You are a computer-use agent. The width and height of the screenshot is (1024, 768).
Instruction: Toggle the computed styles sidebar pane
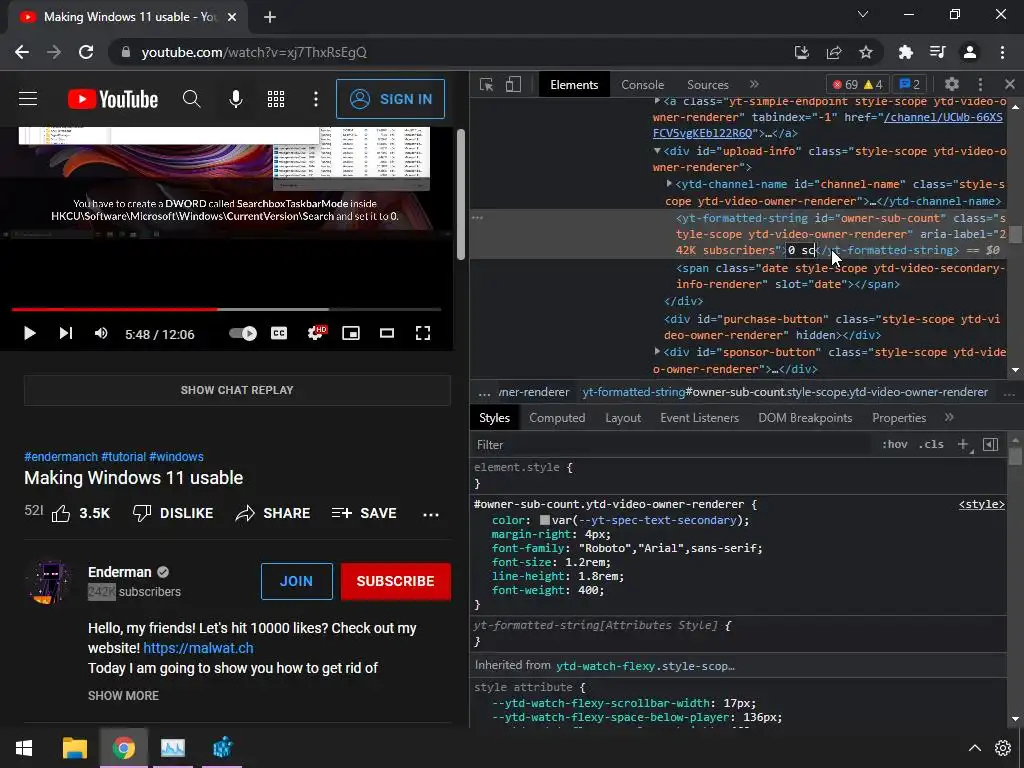pyautogui.click(x=991, y=445)
